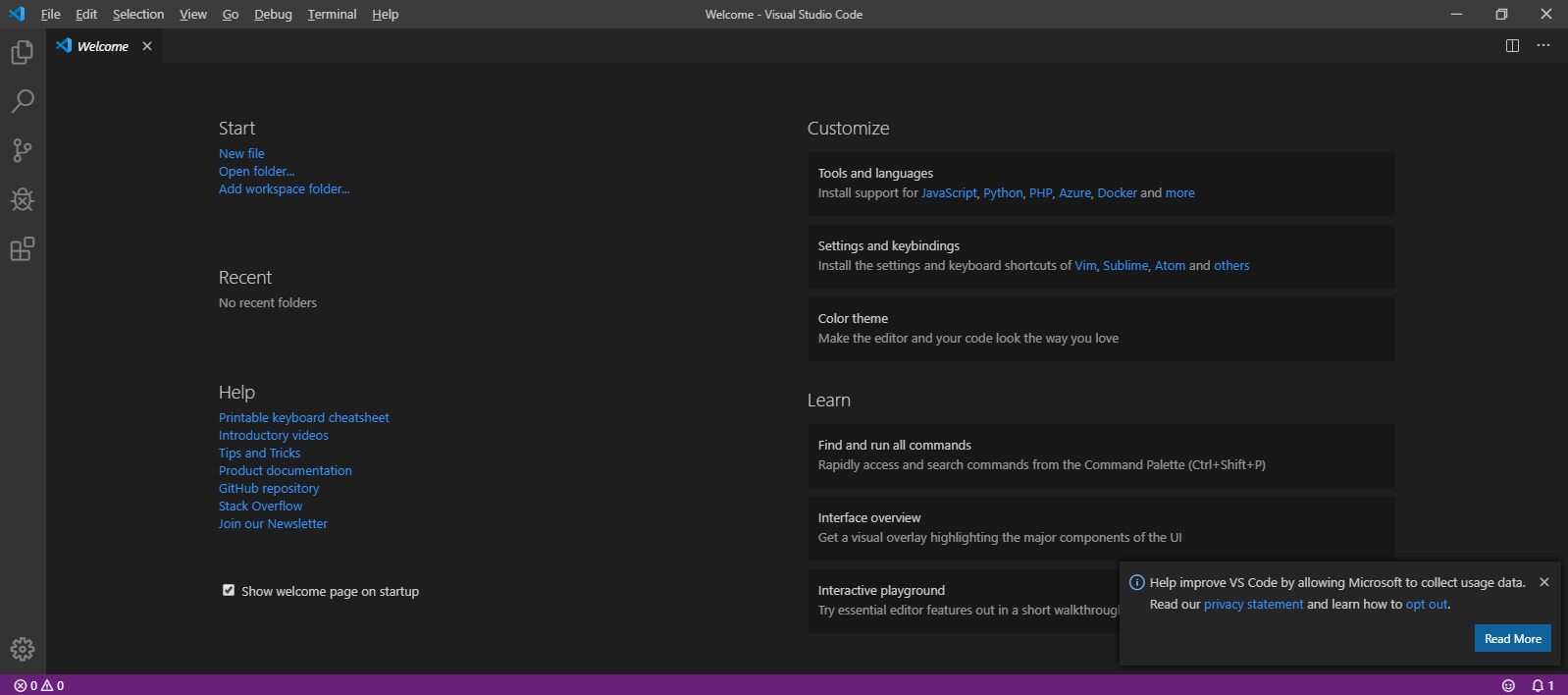Install JavaScript language support link

click(949, 192)
